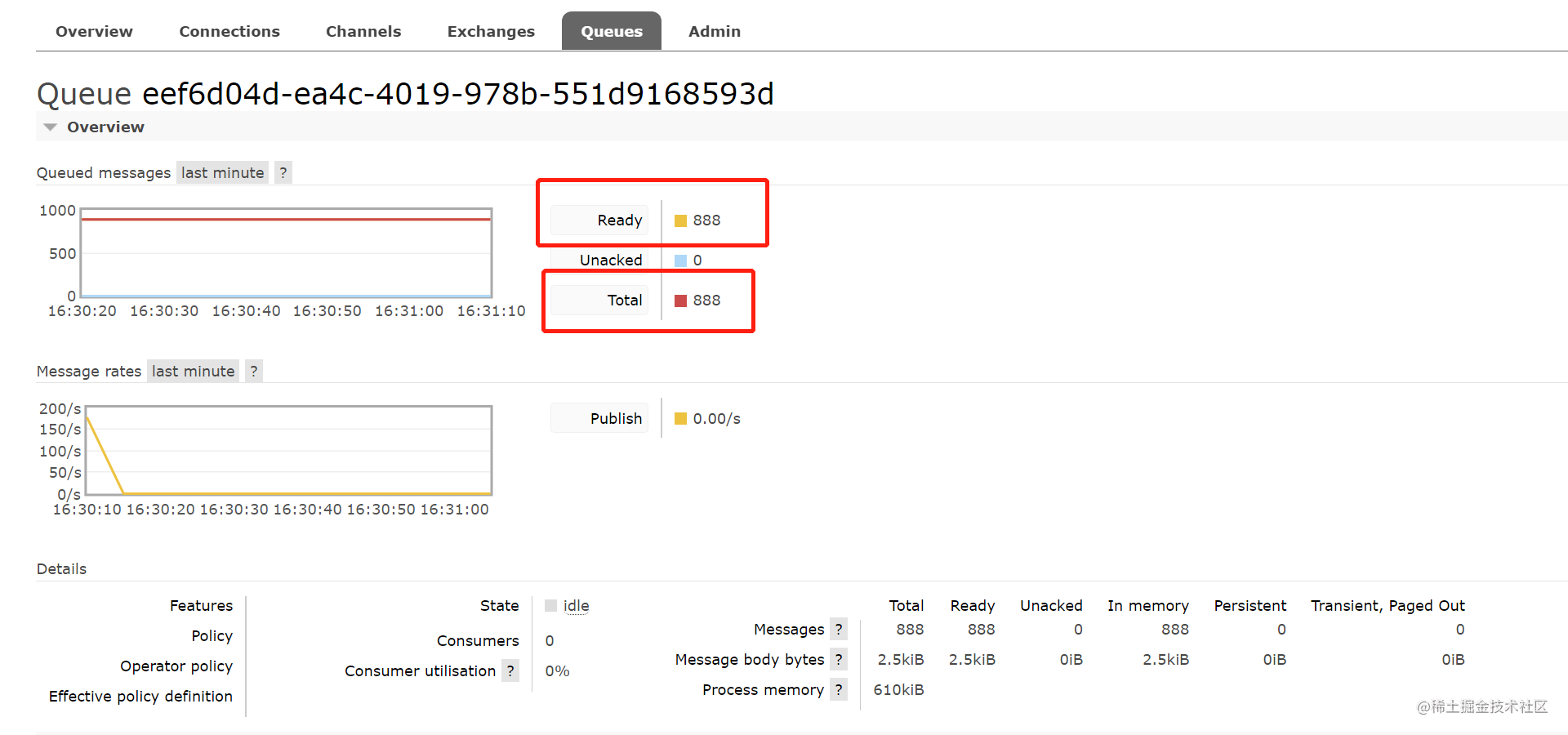This screenshot has height=735, width=1568.
Task: Click the Message rates chart
Action: point(288,450)
